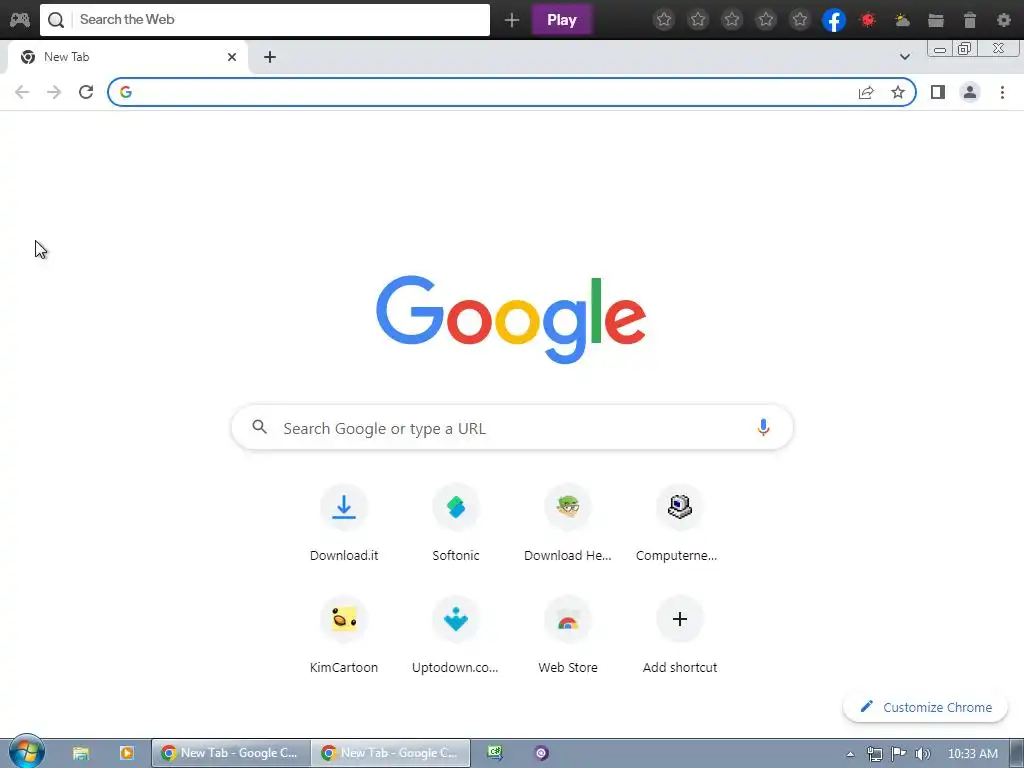Open the Download.it shortcut
The image size is (1024, 768).
tap(344, 523)
